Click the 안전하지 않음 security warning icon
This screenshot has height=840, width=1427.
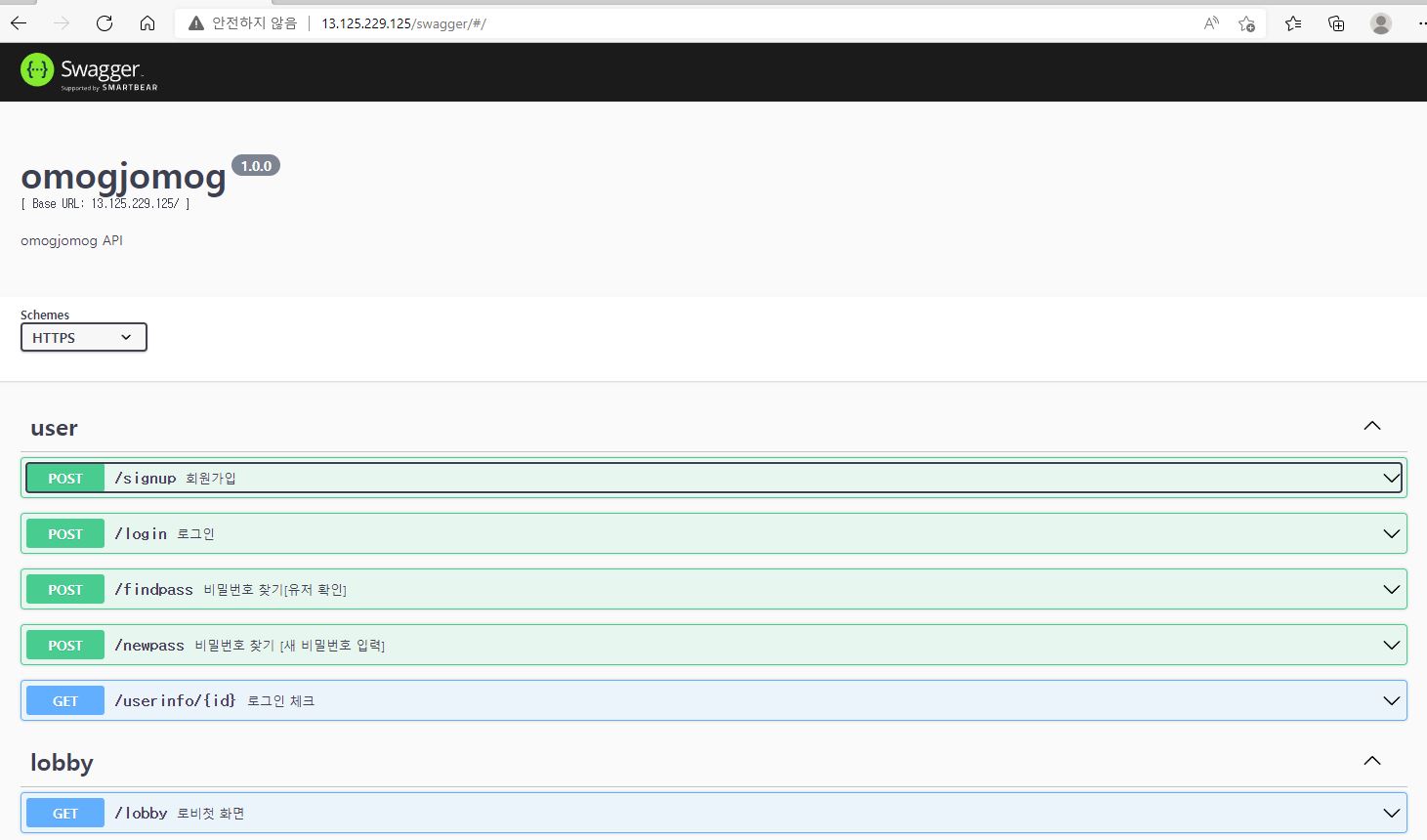coord(193,22)
